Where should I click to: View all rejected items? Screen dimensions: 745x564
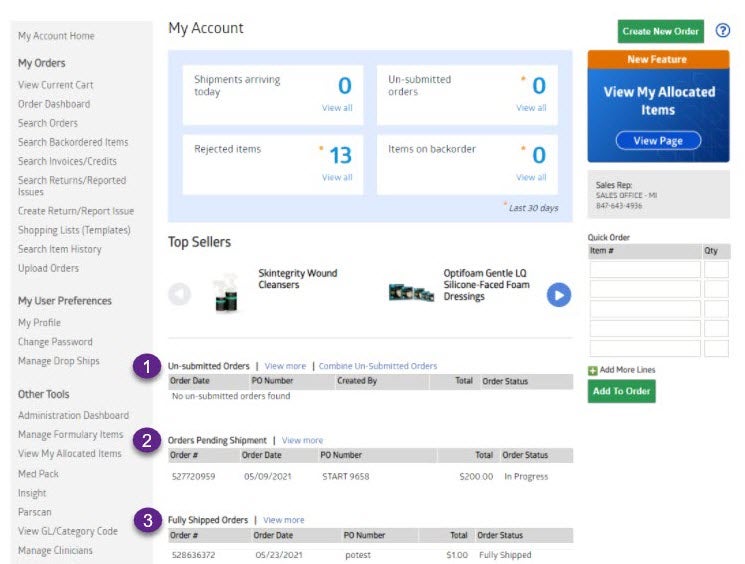coord(337,178)
